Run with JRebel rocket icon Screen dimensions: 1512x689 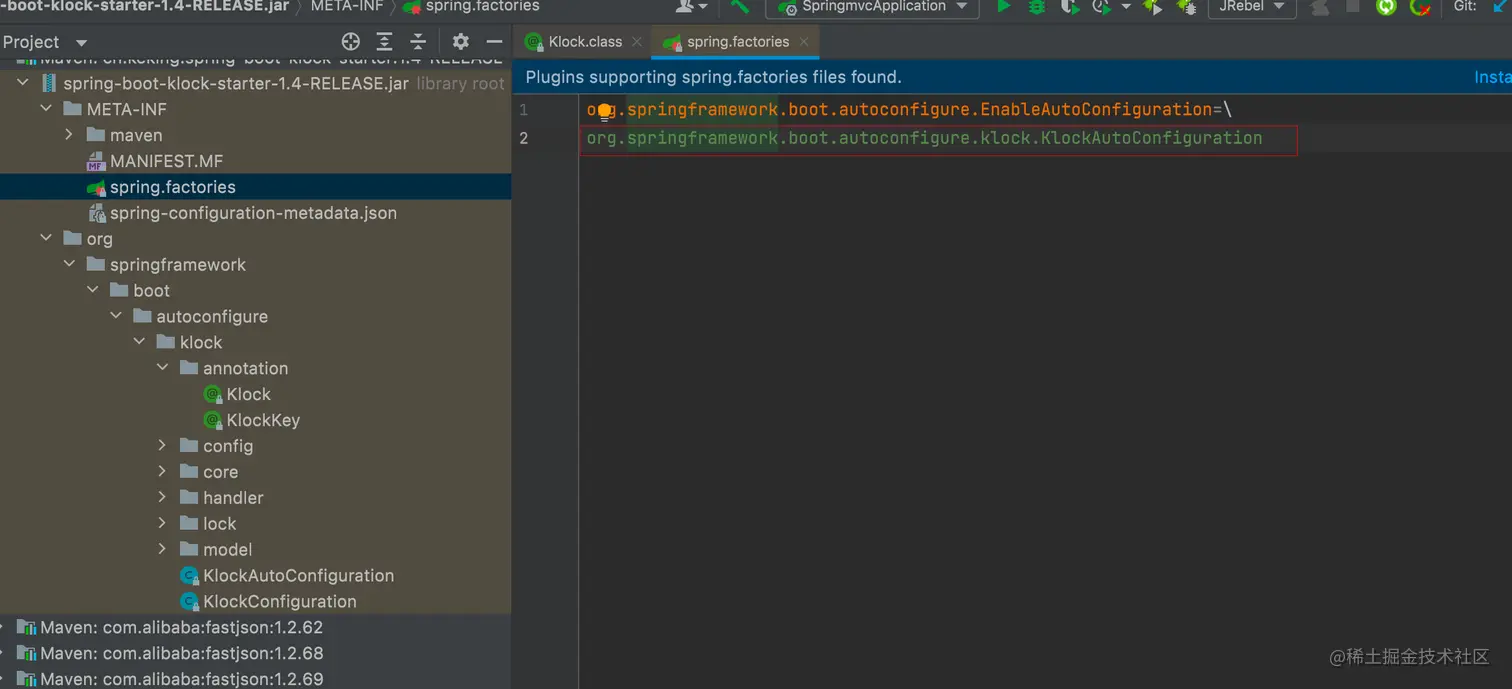coord(1153,7)
